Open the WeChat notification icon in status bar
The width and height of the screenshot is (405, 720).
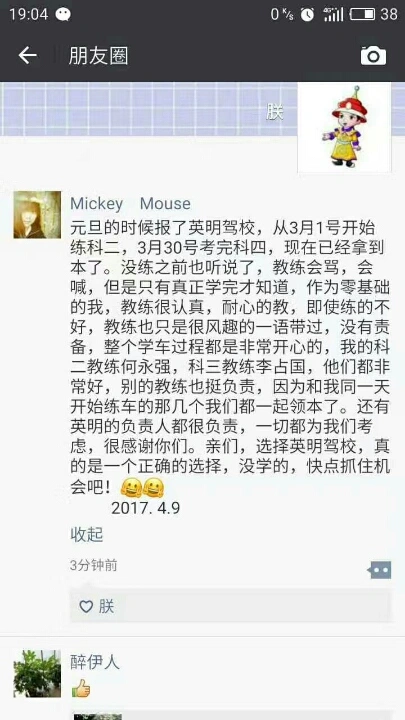[63, 14]
